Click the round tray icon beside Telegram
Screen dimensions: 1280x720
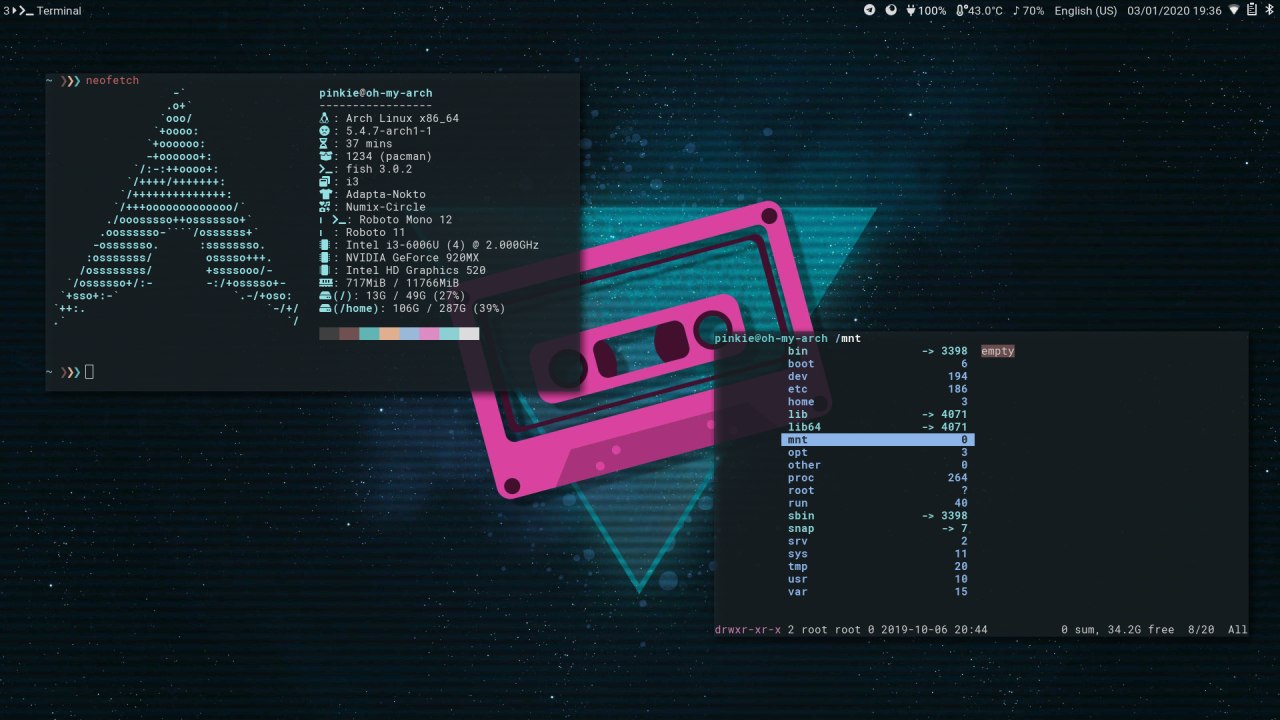(x=891, y=10)
